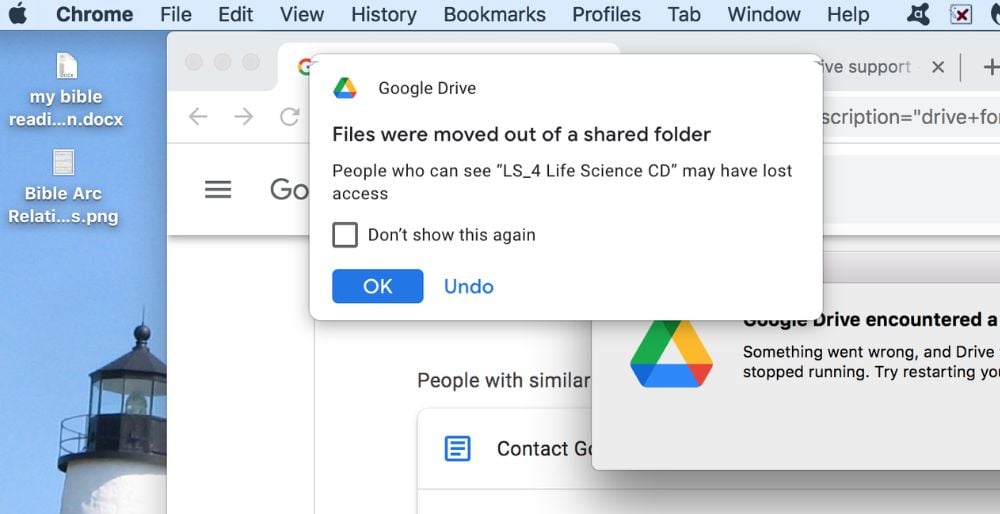Click the red X menu bar icon
This screenshot has height=514, width=1000.
pos(960,14)
